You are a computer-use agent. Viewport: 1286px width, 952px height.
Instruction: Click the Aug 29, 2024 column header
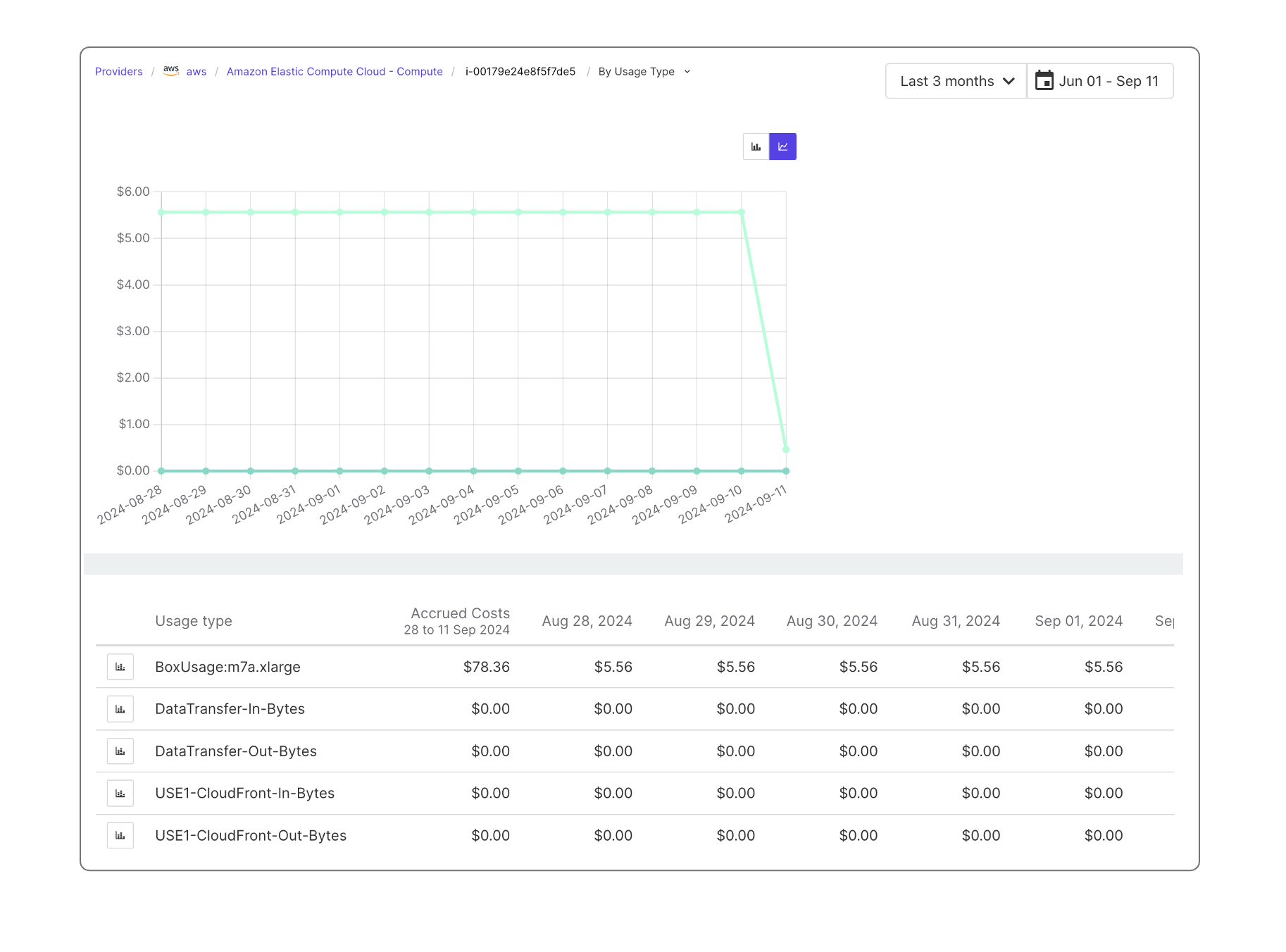(x=709, y=621)
